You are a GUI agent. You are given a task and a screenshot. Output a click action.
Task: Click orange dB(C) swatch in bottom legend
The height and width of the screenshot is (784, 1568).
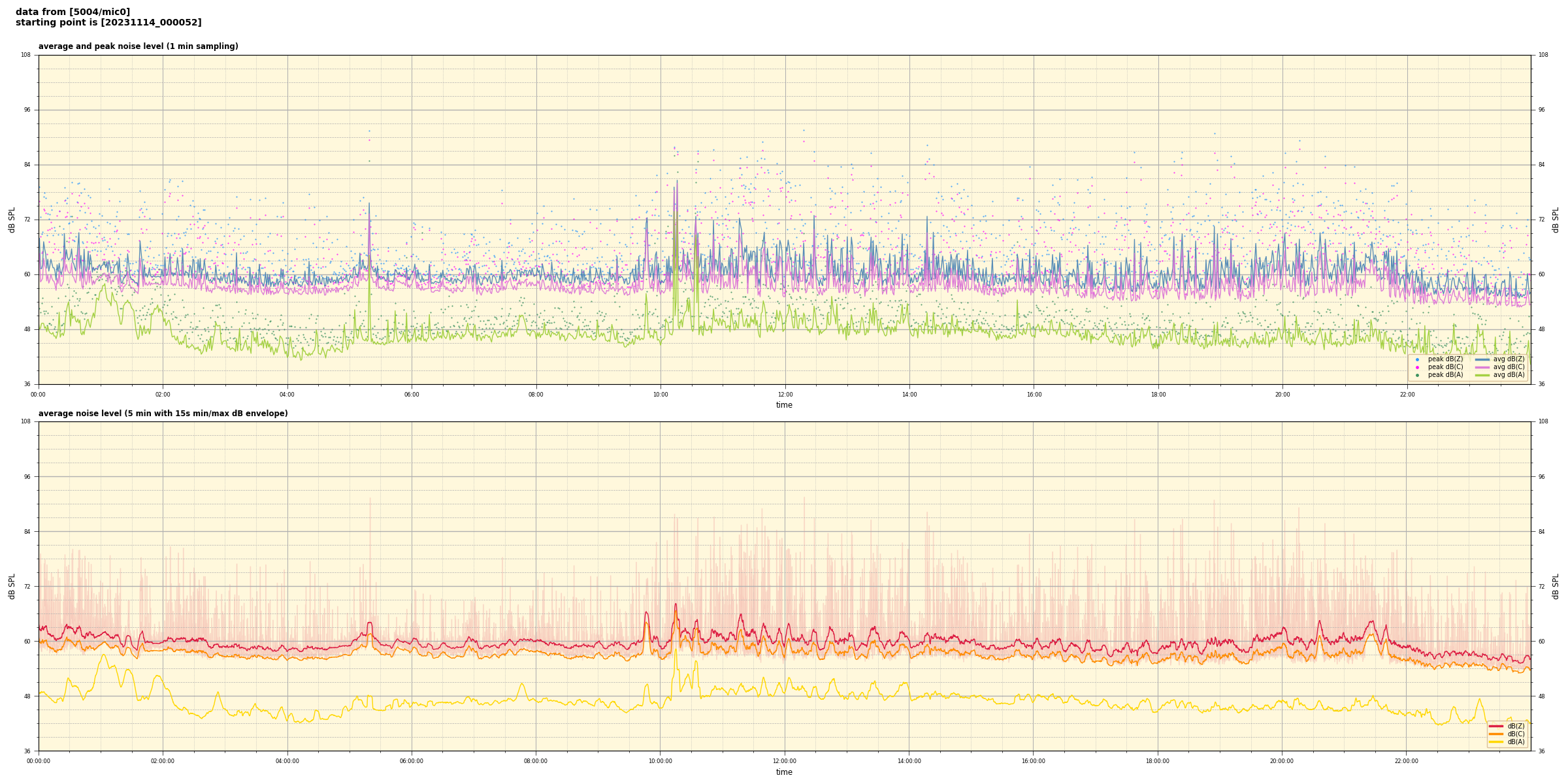[1495, 734]
